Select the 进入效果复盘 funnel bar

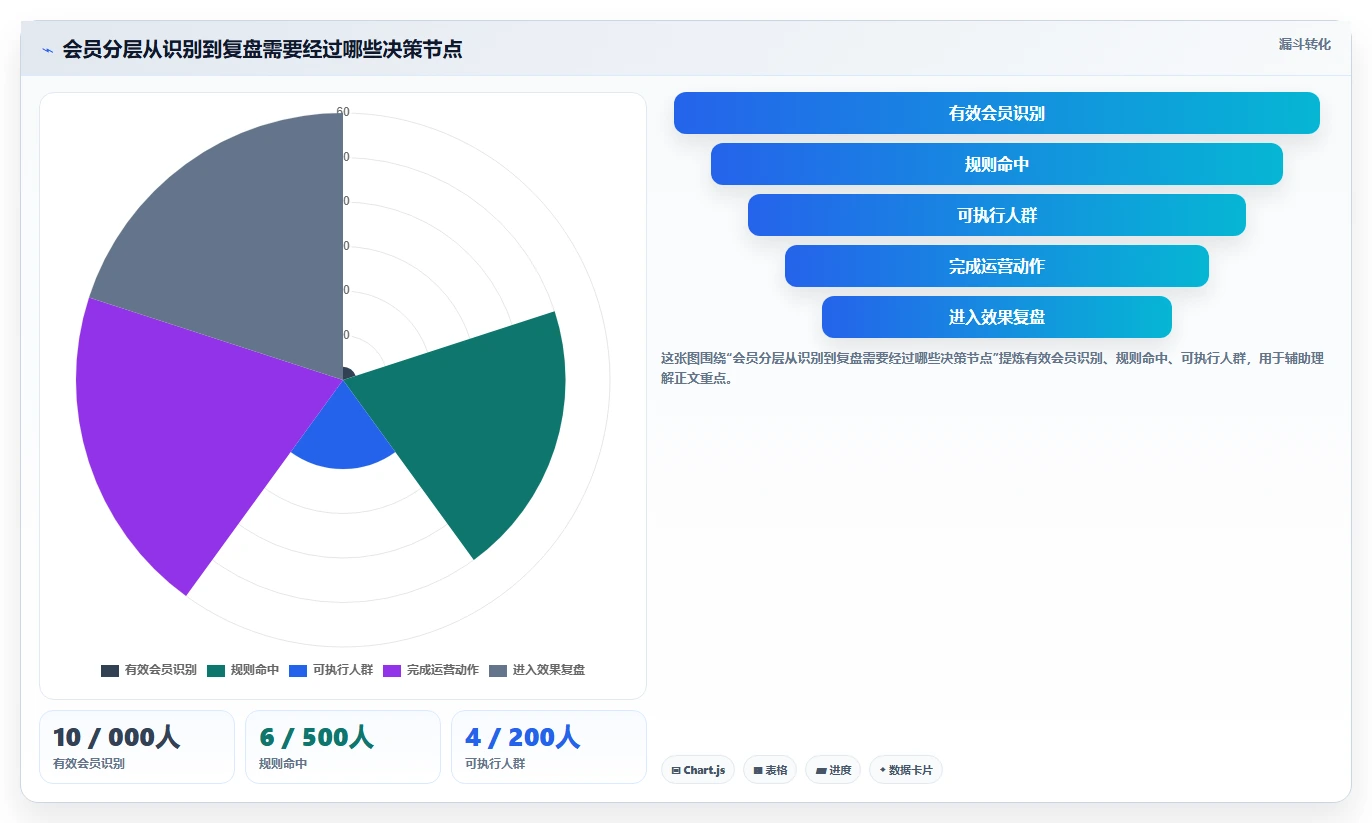[x=997, y=317]
